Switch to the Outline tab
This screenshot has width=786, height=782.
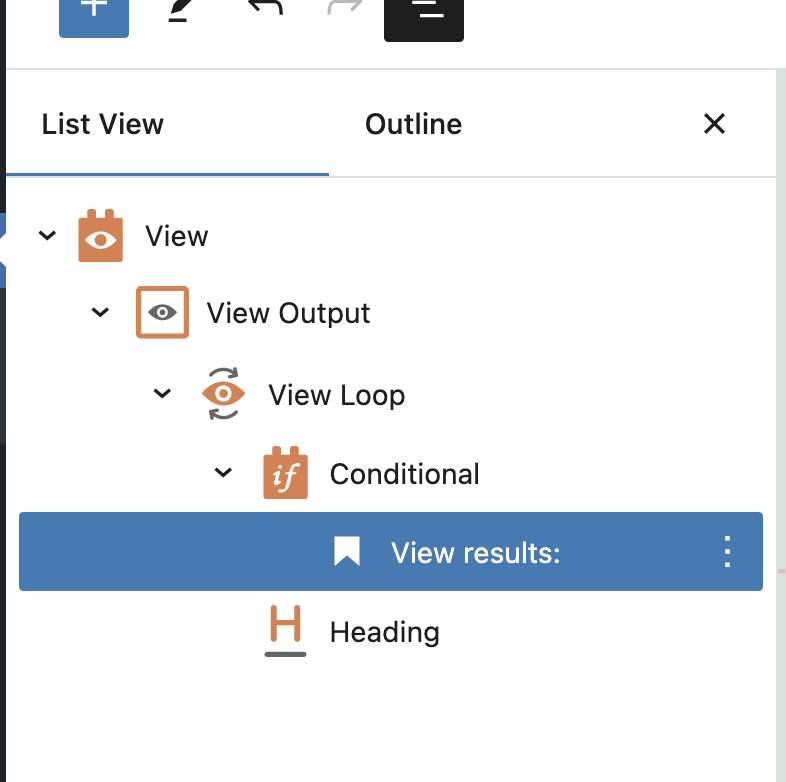pos(414,124)
